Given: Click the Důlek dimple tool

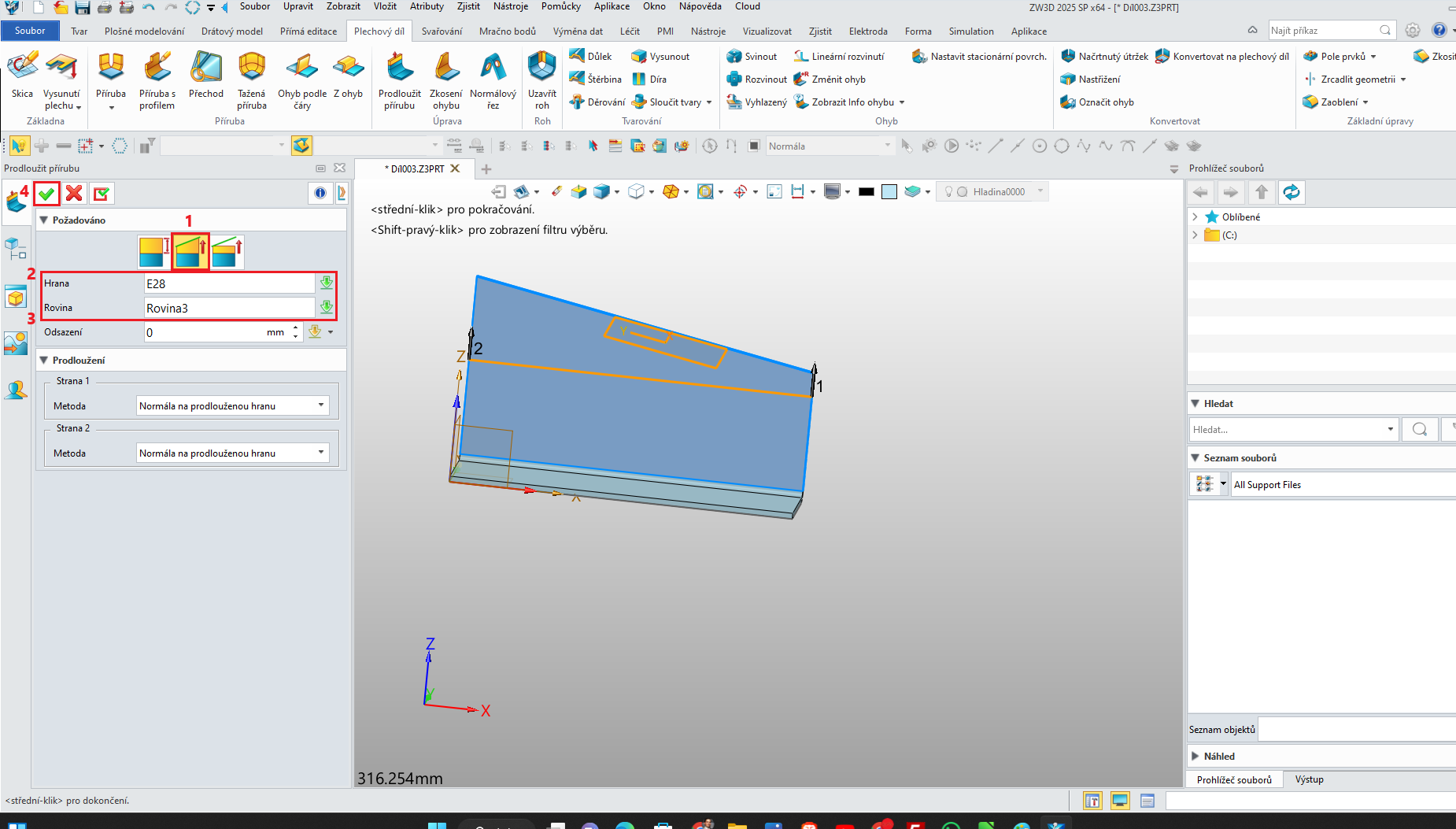Looking at the screenshot, I should pos(590,56).
